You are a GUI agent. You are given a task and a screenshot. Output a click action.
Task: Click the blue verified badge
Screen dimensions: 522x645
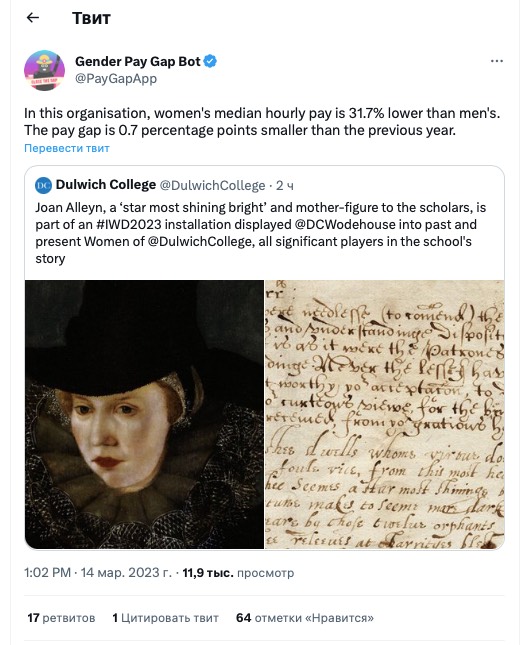coord(210,61)
